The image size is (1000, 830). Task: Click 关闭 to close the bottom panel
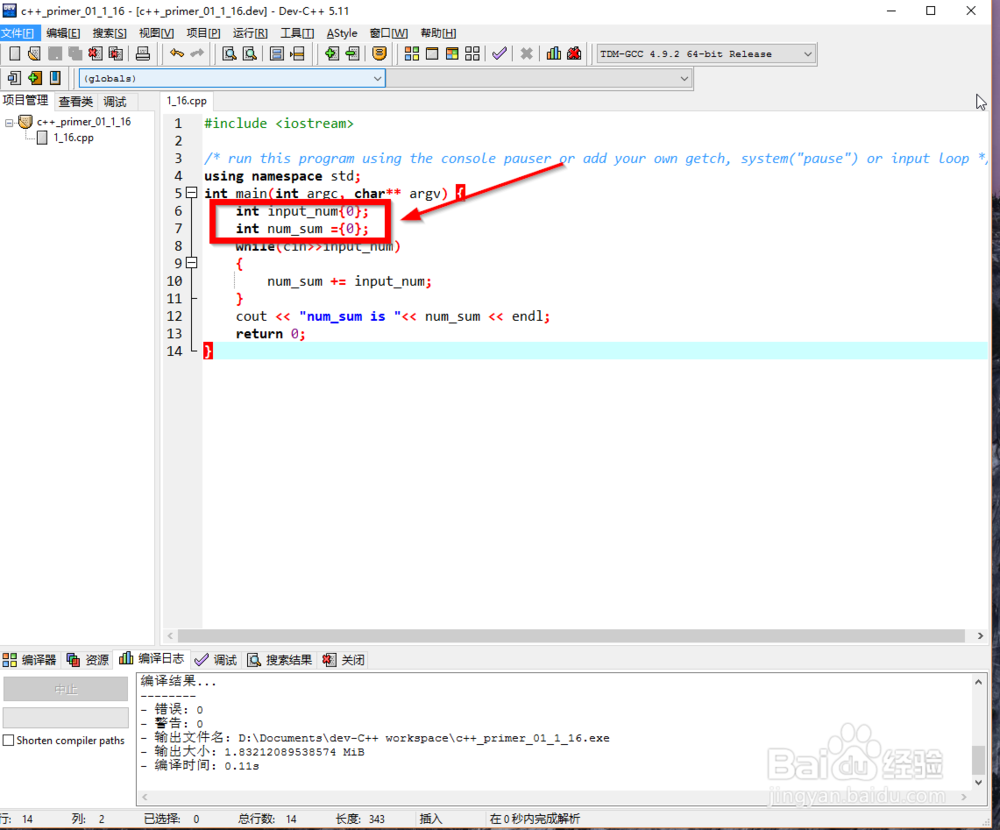coord(349,659)
